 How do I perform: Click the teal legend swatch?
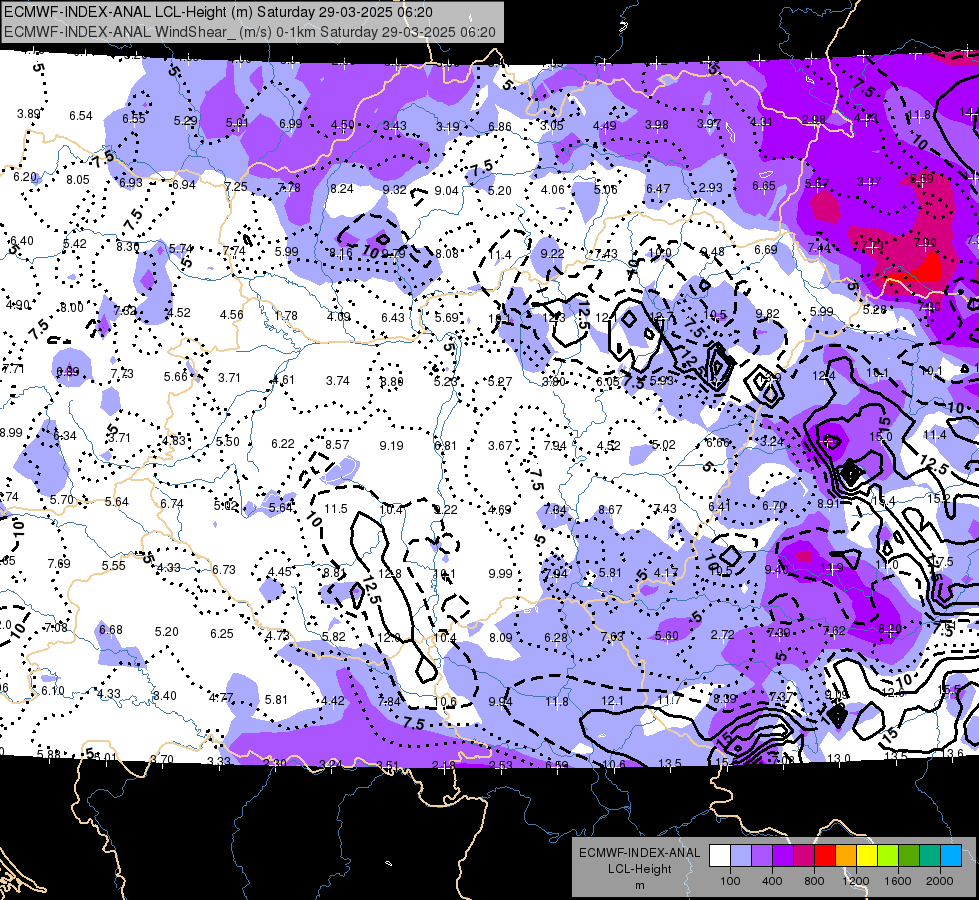[x=930, y=856]
